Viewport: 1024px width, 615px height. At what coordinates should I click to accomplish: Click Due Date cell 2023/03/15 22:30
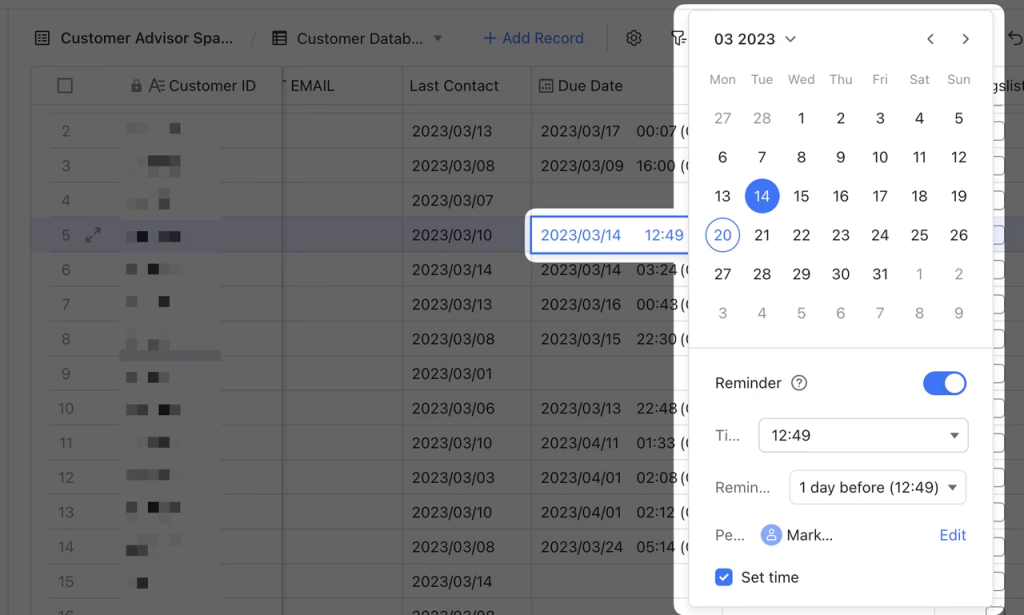(x=609, y=339)
